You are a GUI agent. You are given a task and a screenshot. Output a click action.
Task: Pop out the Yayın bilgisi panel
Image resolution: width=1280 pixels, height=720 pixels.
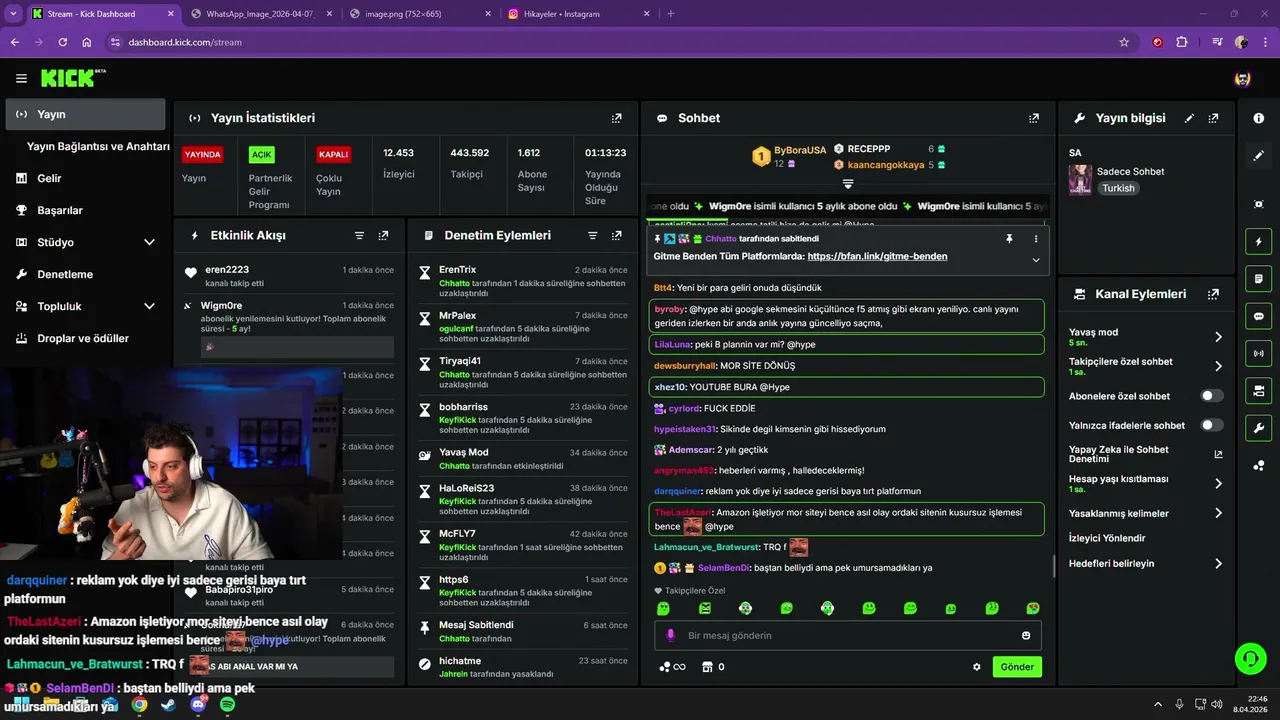(1213, 118)
